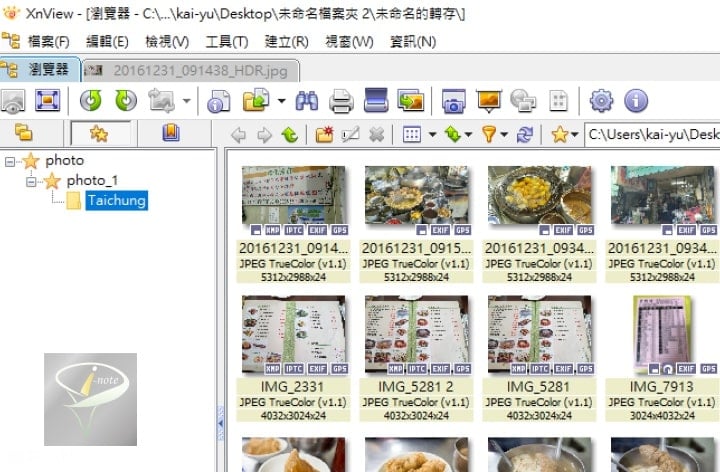This screenshot has width=720, height=472.
Task: Click the copy-to-folder icon
Action: coord(256,101)
